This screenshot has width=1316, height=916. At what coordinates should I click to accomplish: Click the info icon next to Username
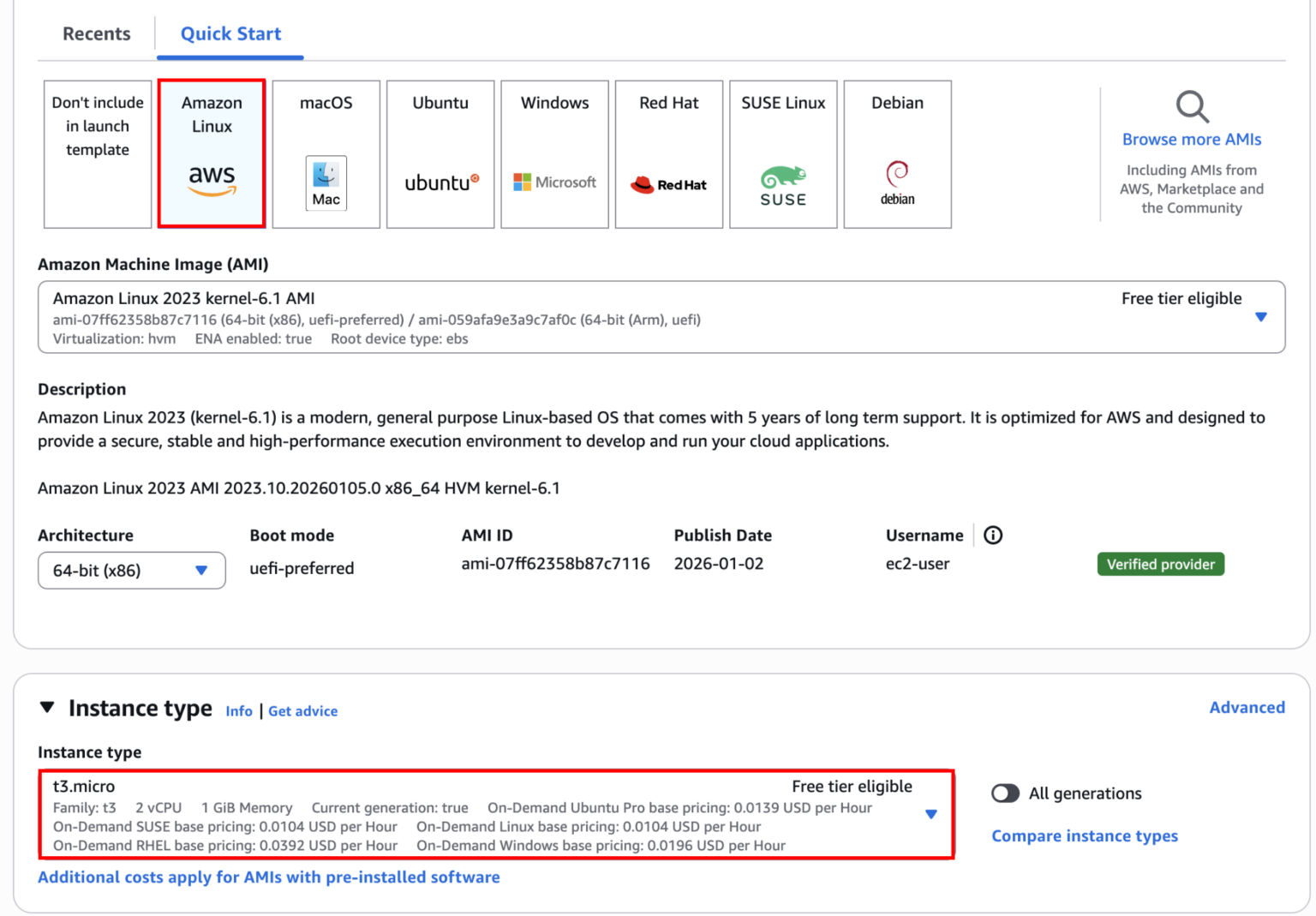[993, 535]
